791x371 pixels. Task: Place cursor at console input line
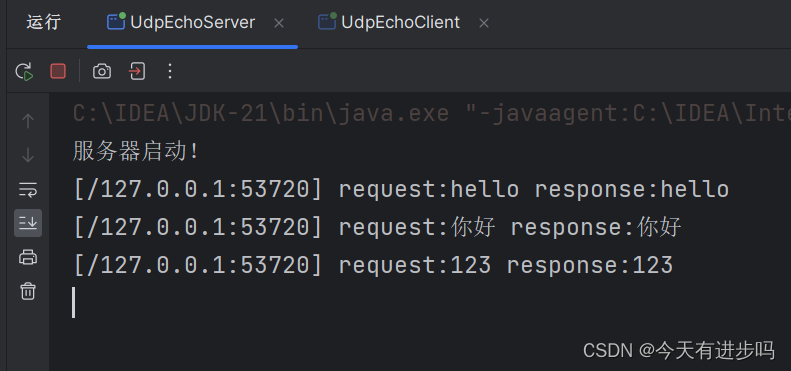click(74, 303)
